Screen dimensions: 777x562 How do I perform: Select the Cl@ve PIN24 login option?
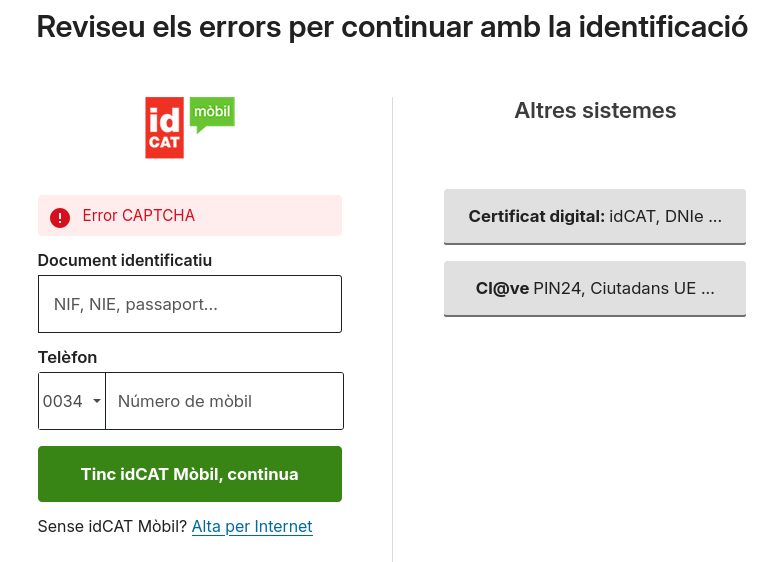click(594, 289)
